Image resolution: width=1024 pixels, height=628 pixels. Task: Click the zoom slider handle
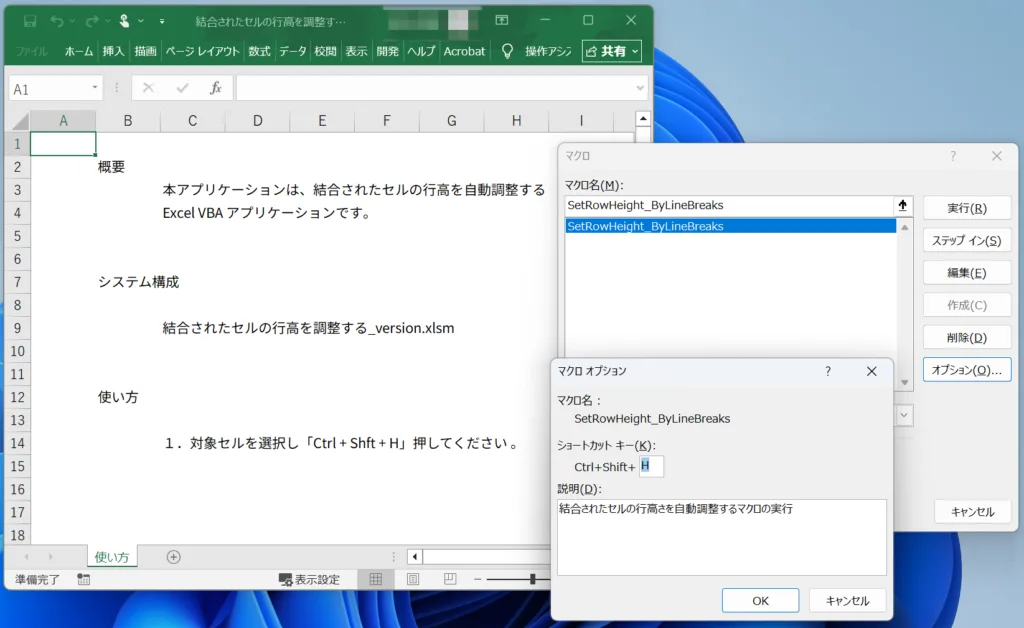(x=533, y=579)
